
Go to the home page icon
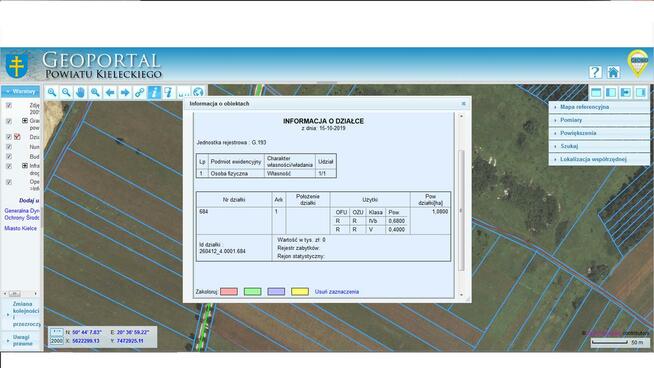(613, 72)
